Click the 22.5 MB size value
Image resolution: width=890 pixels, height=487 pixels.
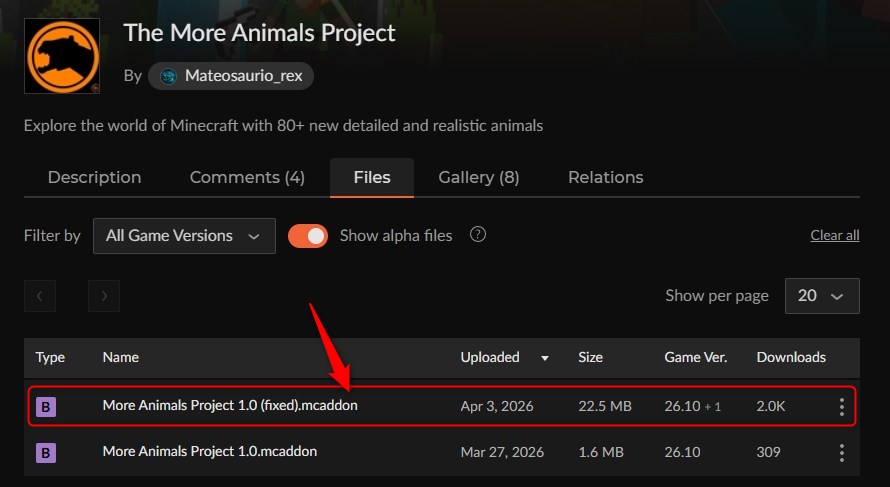click(x=604, y=406)
